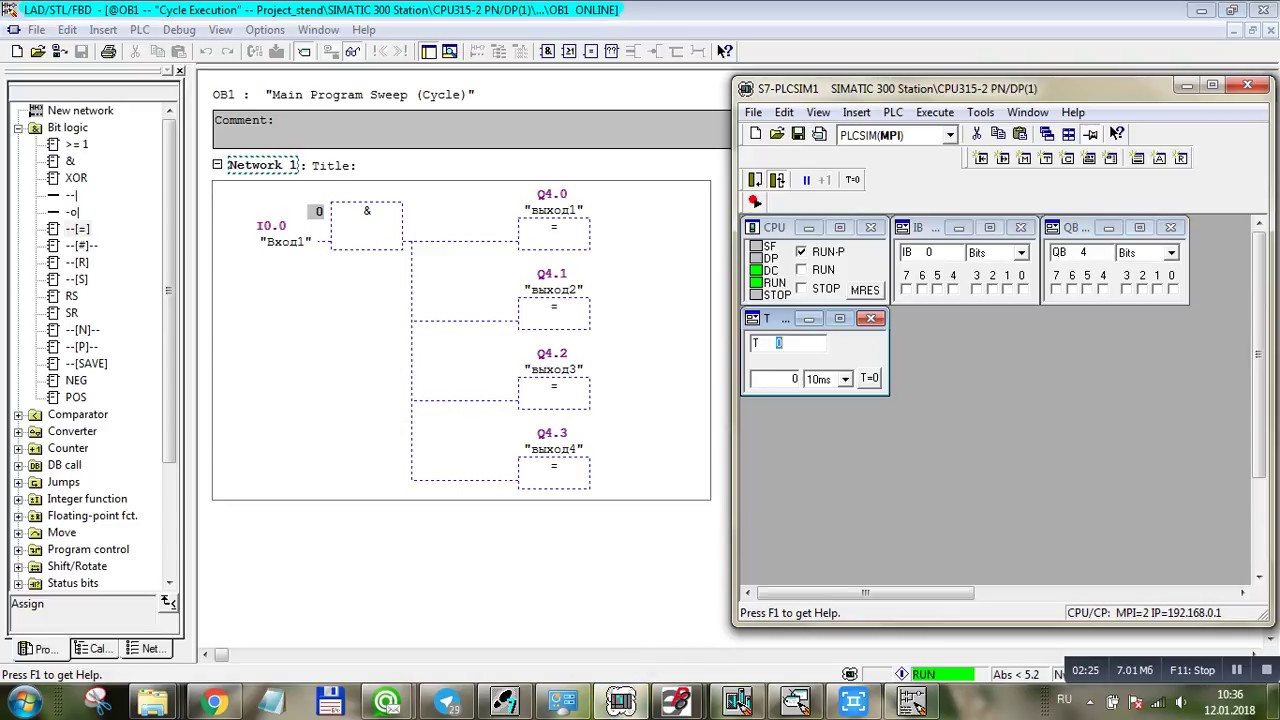Click the New file icon in LAD/STL/FBD toolbar
Image resolution: width=1280 pixels, height=720 pixels.
click(17, 51)
